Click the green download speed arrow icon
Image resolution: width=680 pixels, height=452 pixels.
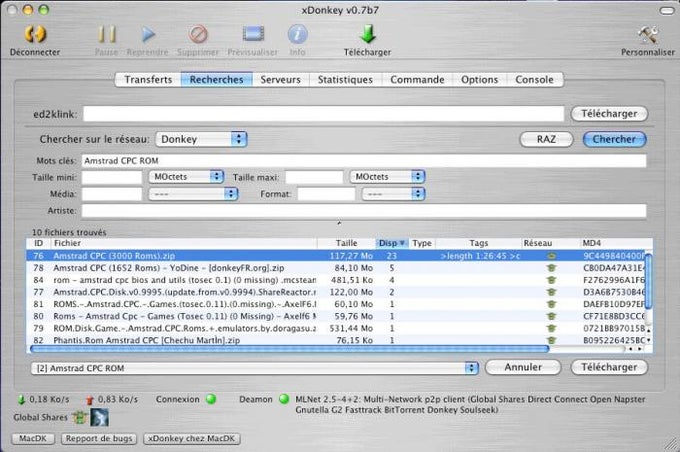tap(21, 400)
